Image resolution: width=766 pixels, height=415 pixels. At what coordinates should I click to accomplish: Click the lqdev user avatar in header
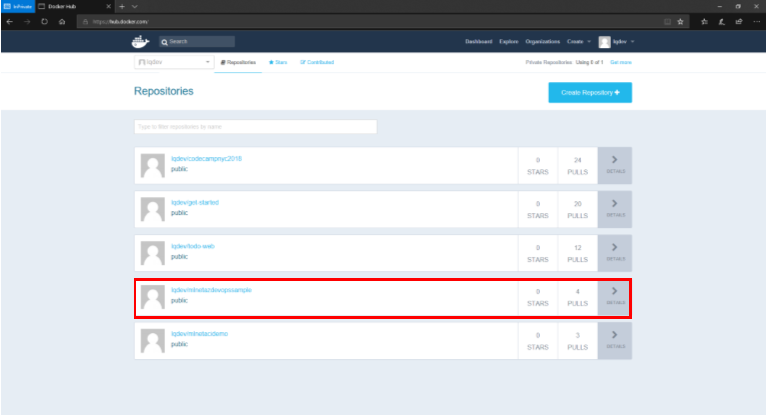point(605,42)
